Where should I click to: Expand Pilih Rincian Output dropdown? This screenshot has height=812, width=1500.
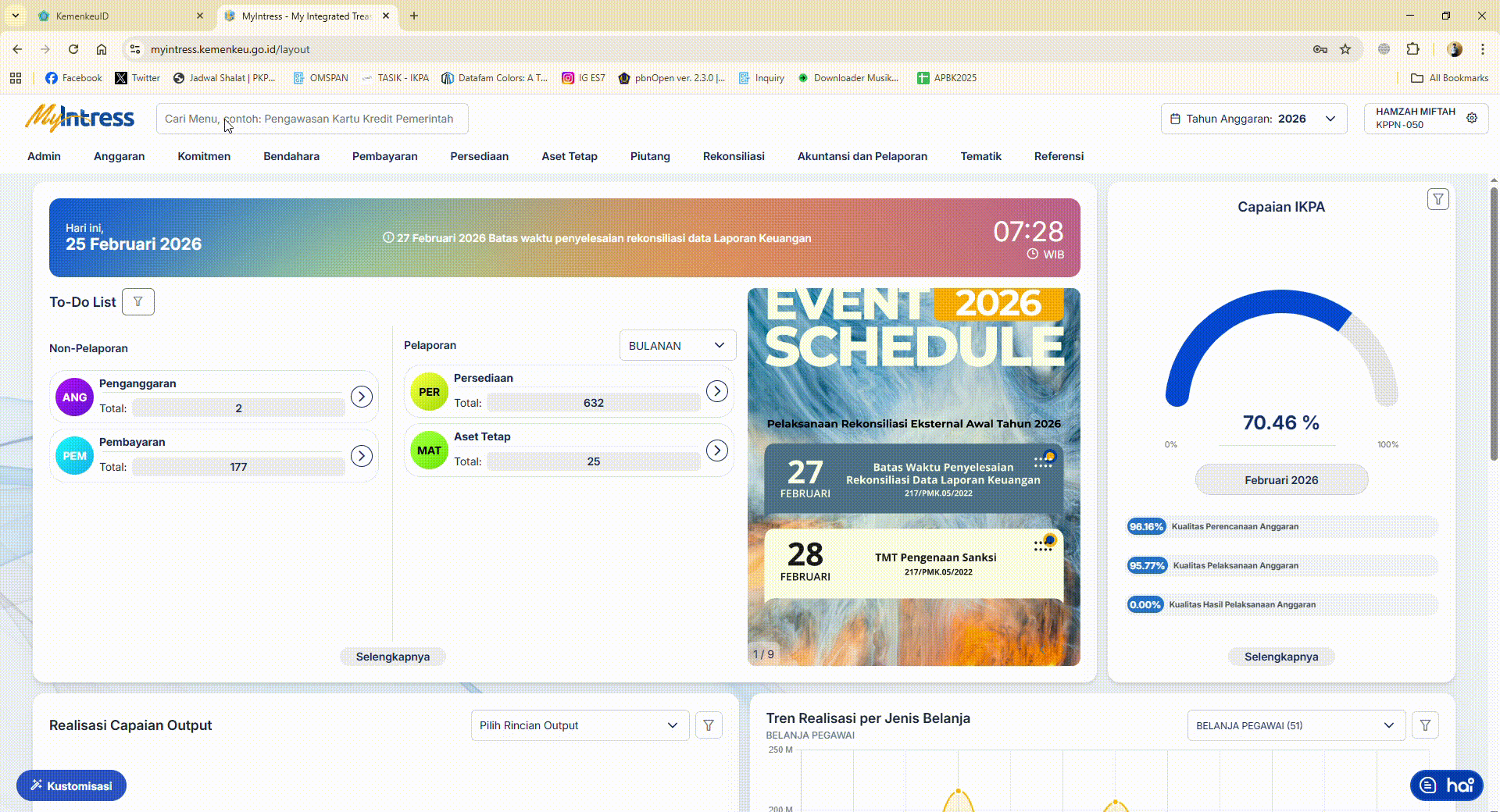580,726
